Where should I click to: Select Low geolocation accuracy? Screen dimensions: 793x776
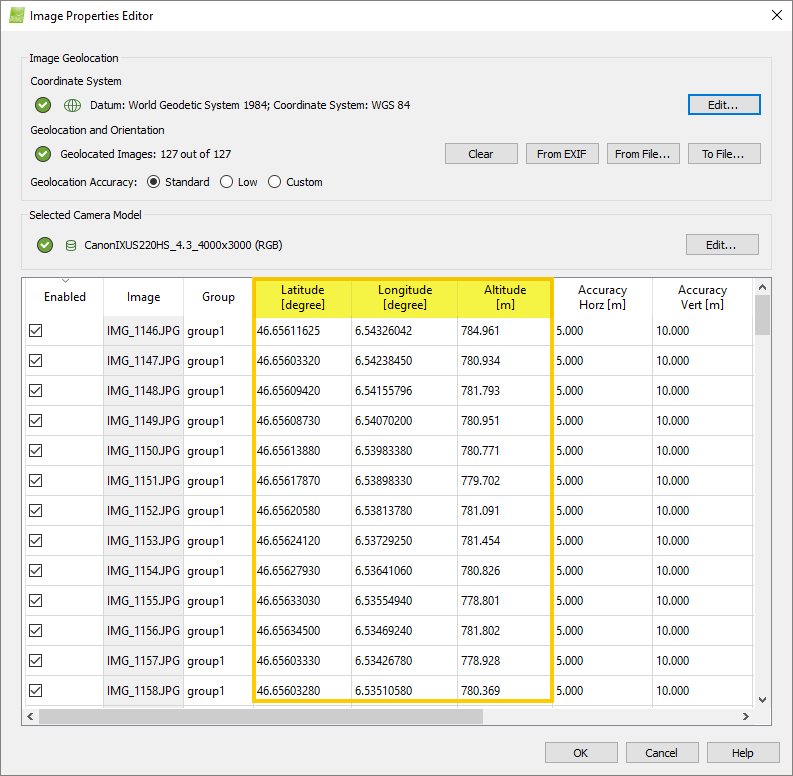[x=227, y=182]
